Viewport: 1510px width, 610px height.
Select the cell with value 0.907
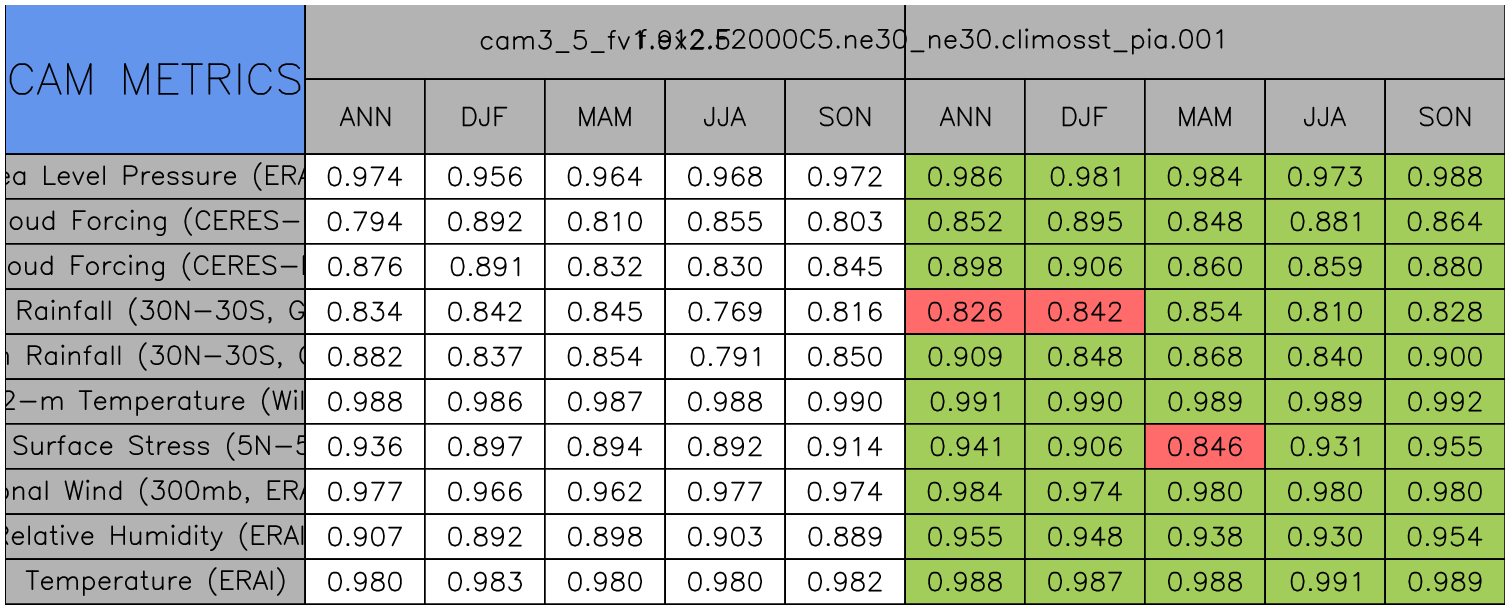click(365, 536)
